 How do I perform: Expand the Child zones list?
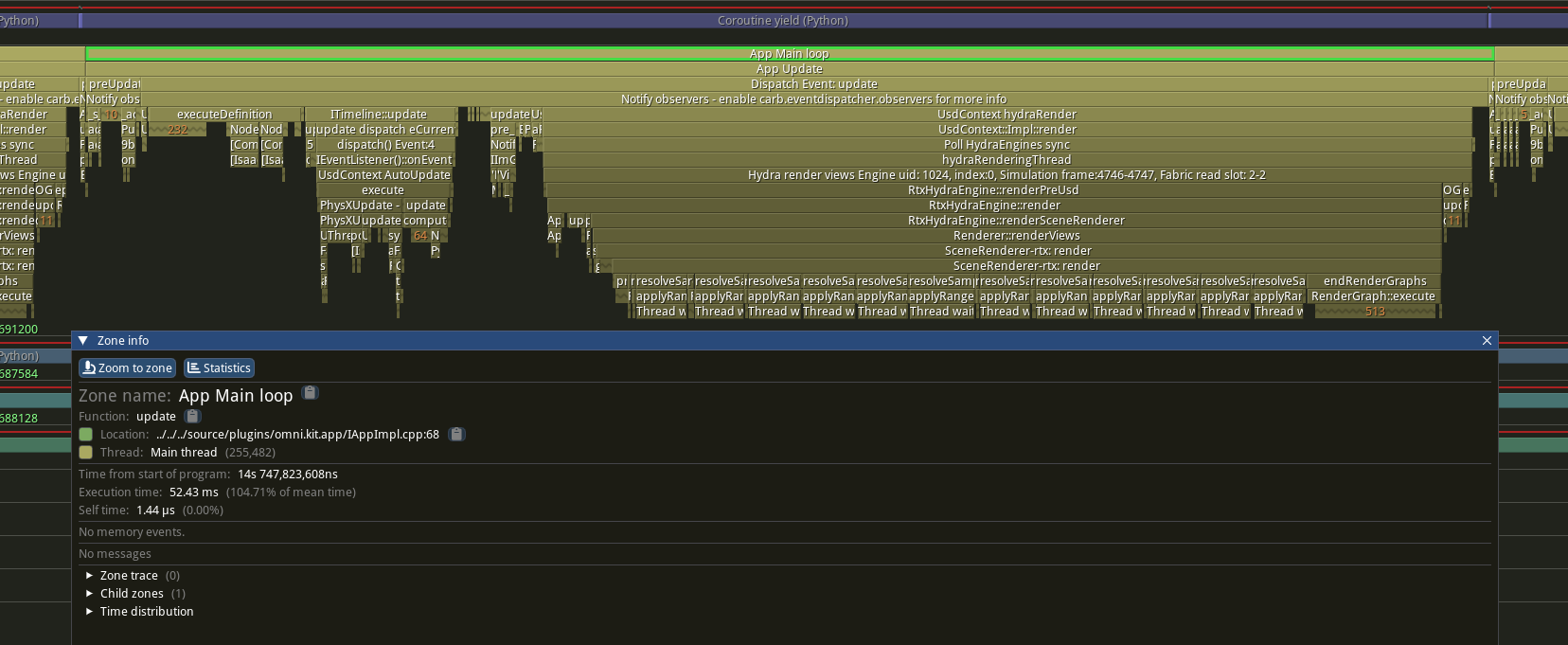[x=89, y=594]
